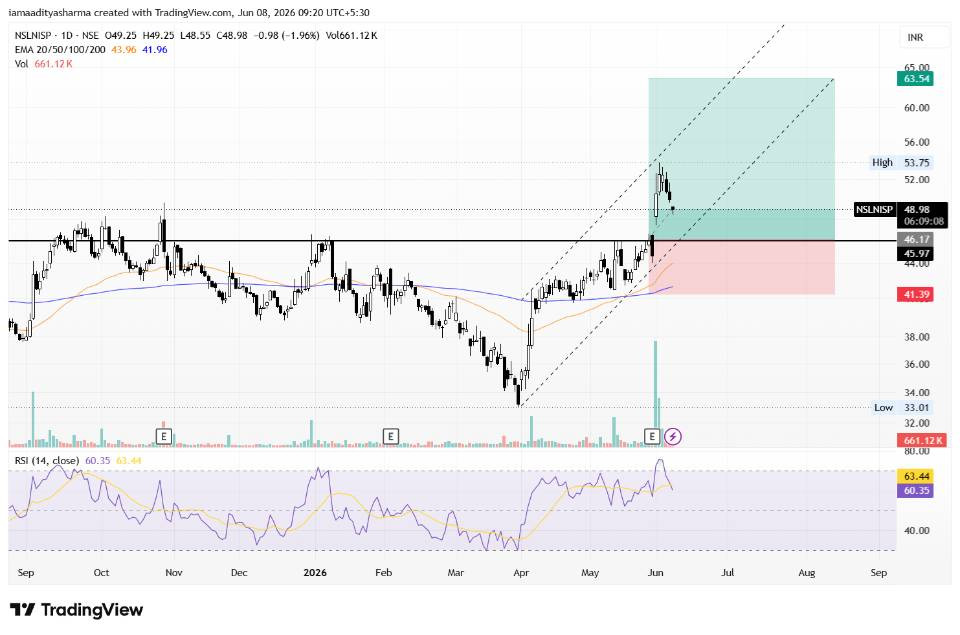Click the Jul label on the time axis
Image resolution: width=960 pixels, height=635 pixels.
pos(727,573)
